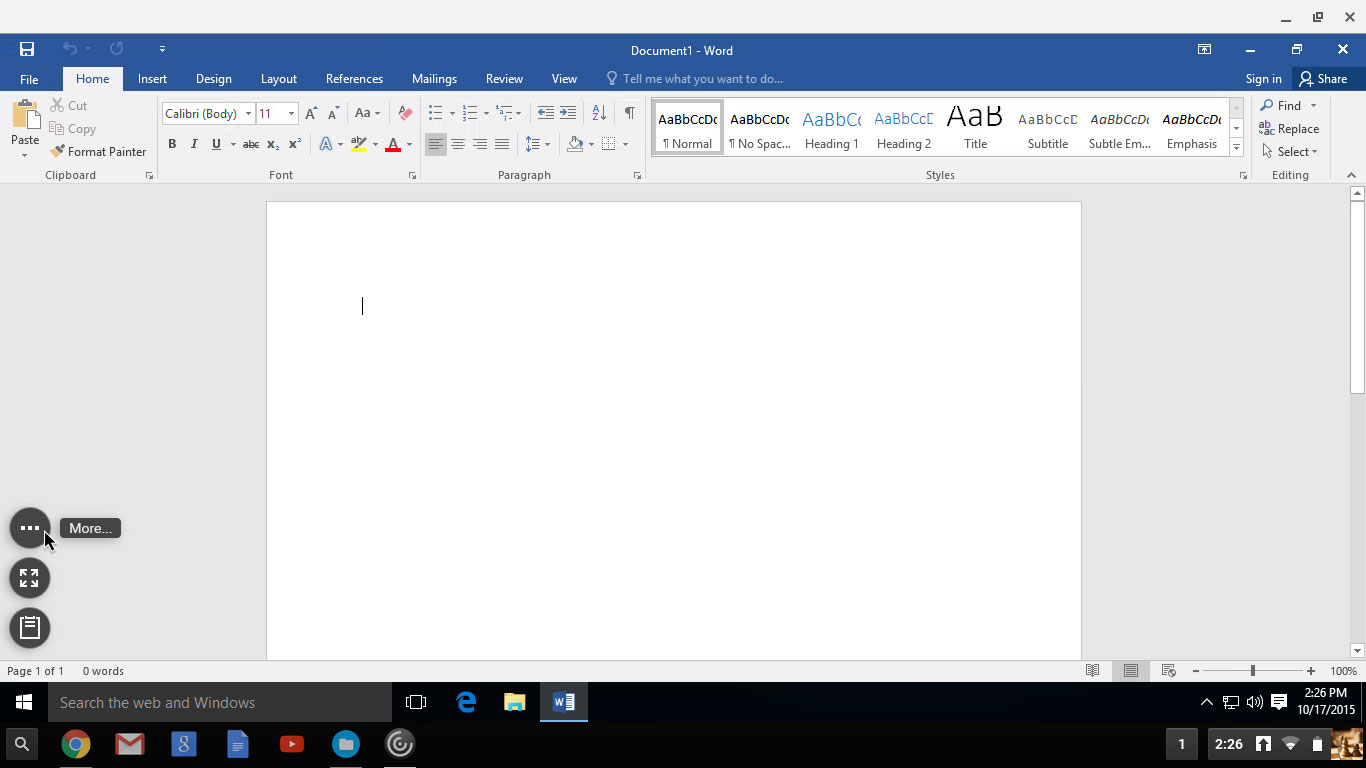Switch to the Design tab

[213, 79]
